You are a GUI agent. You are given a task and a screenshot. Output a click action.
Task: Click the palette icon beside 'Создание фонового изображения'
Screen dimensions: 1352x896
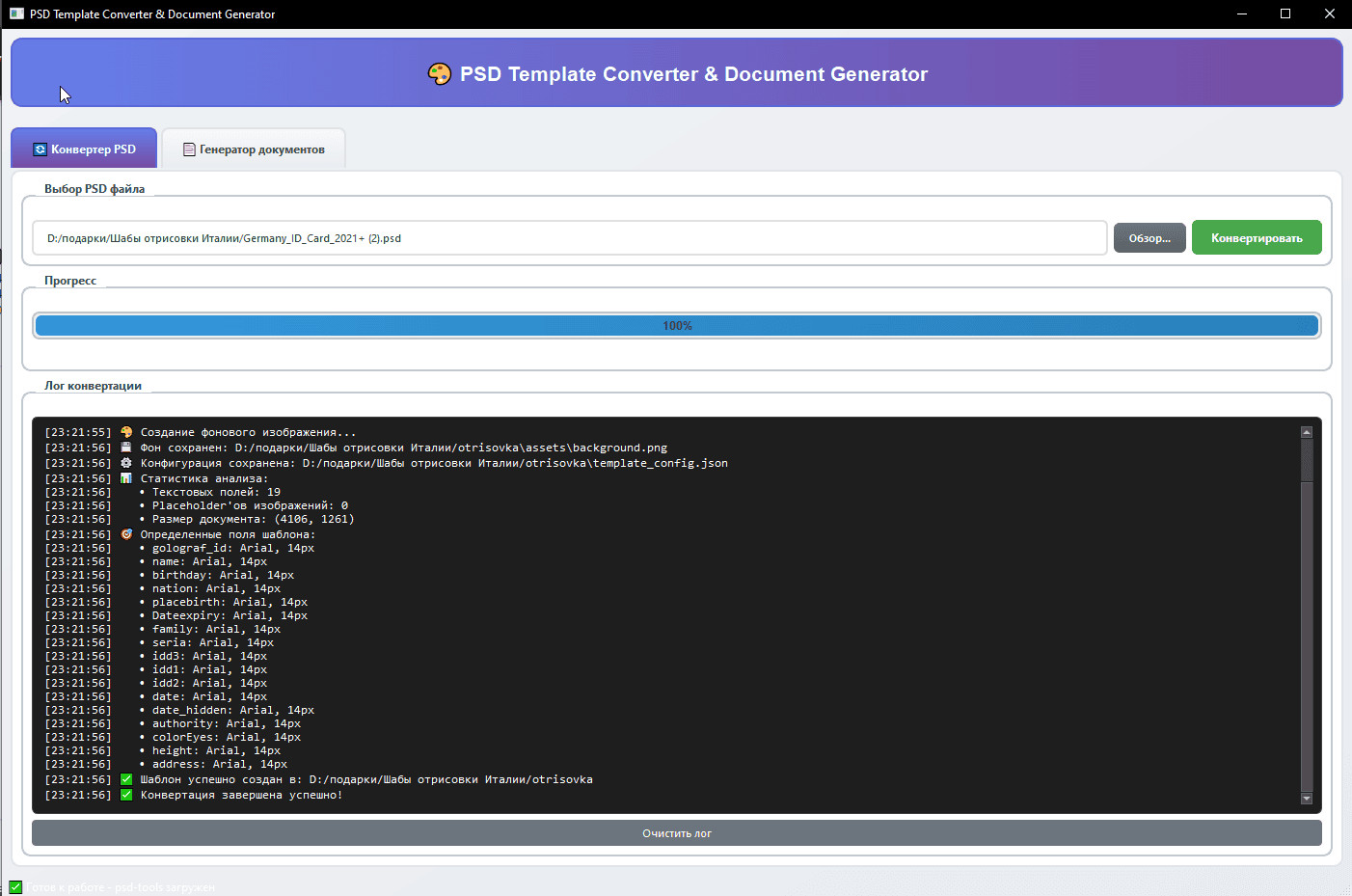click(126, 432)
